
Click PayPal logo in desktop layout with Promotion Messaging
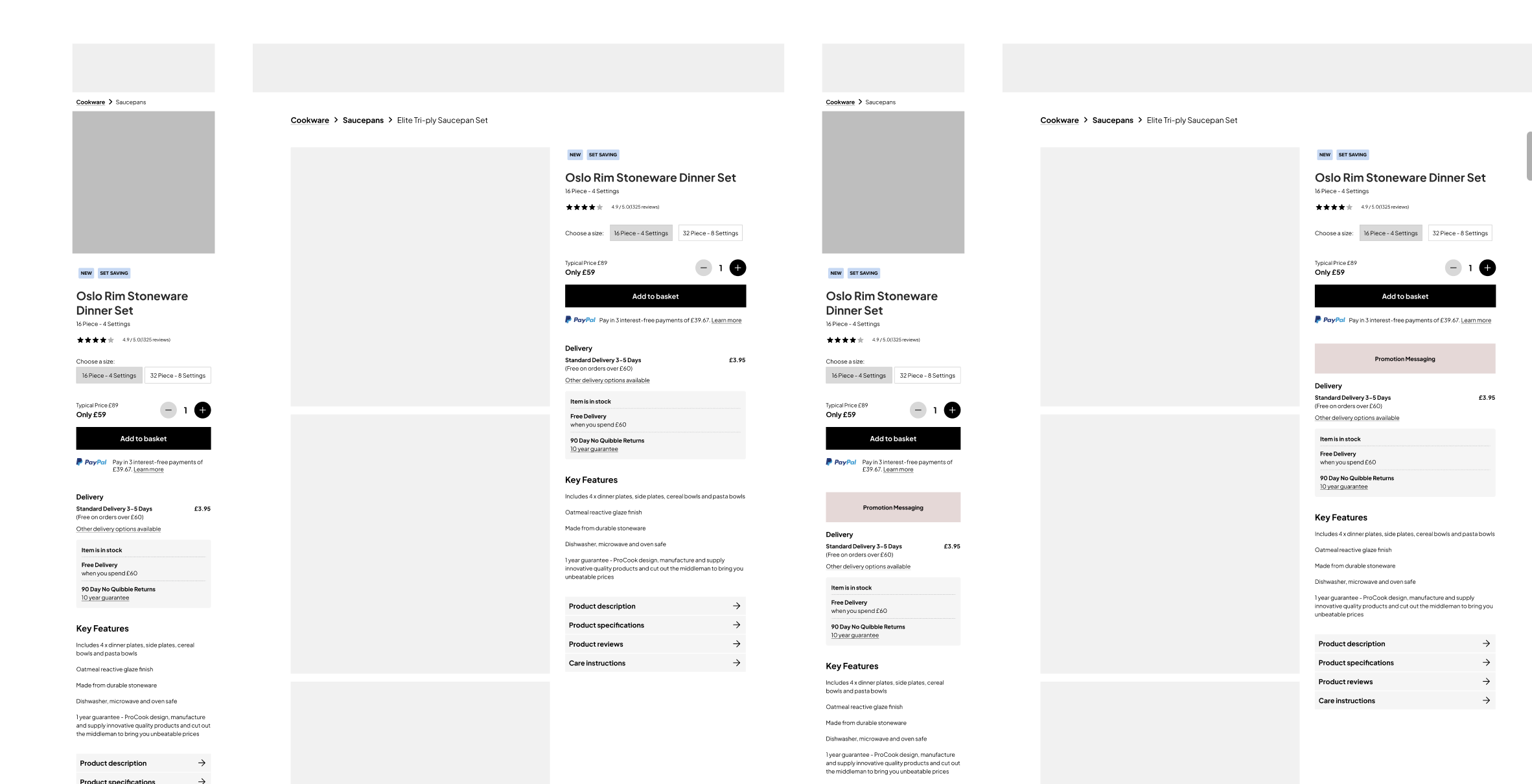click(x=1330, y=319)
